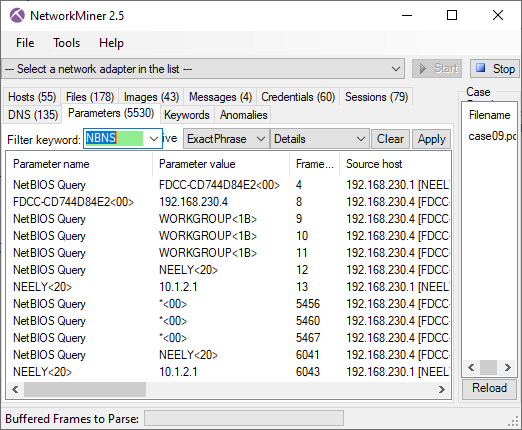The height and width of the screenshot is (430, 522).
Task: Click the Buffered Frames to Parse progress bar
Action: tap(244, 418)
